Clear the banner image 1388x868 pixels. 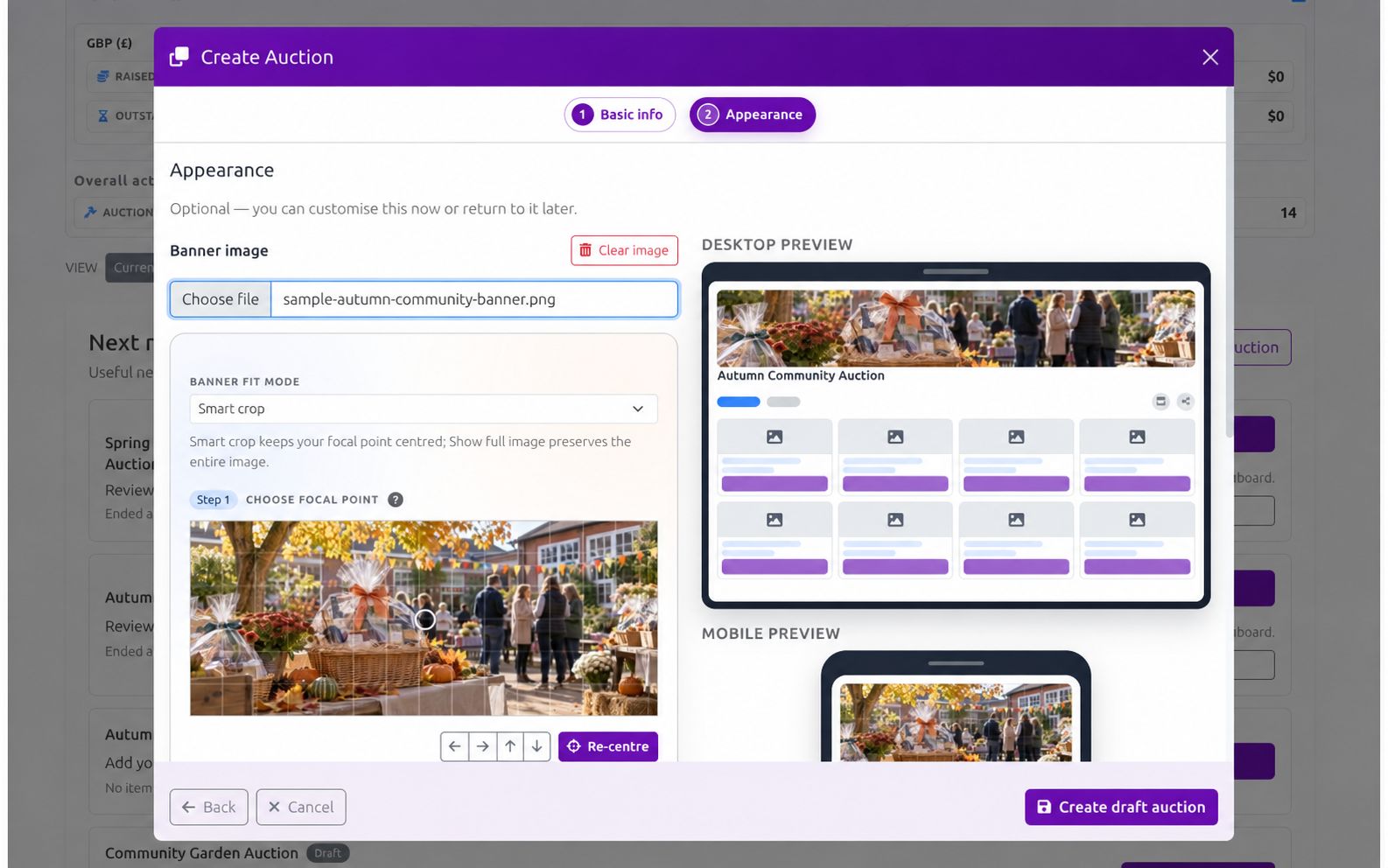[624, 250]
